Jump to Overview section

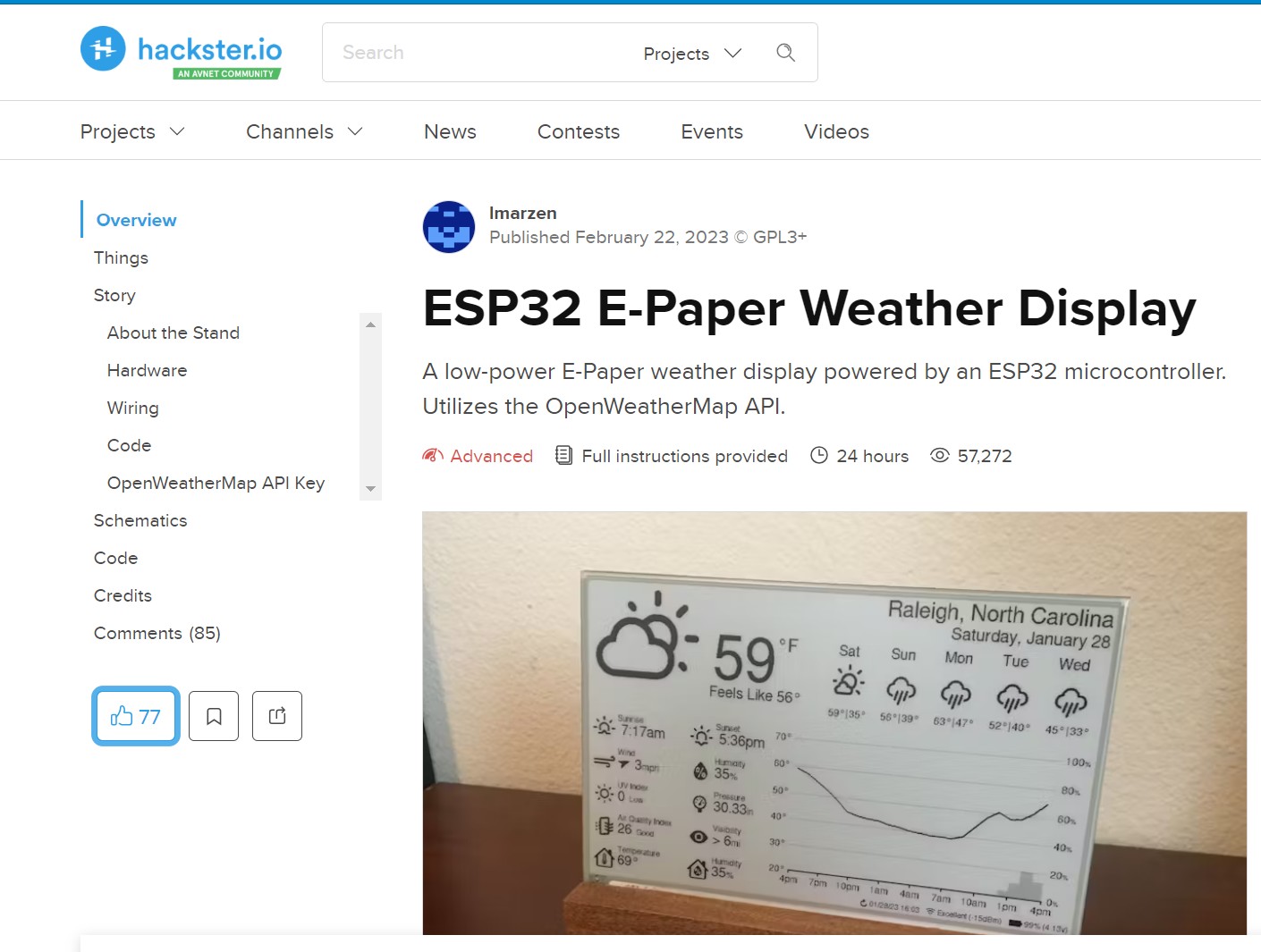coord(136,220)
